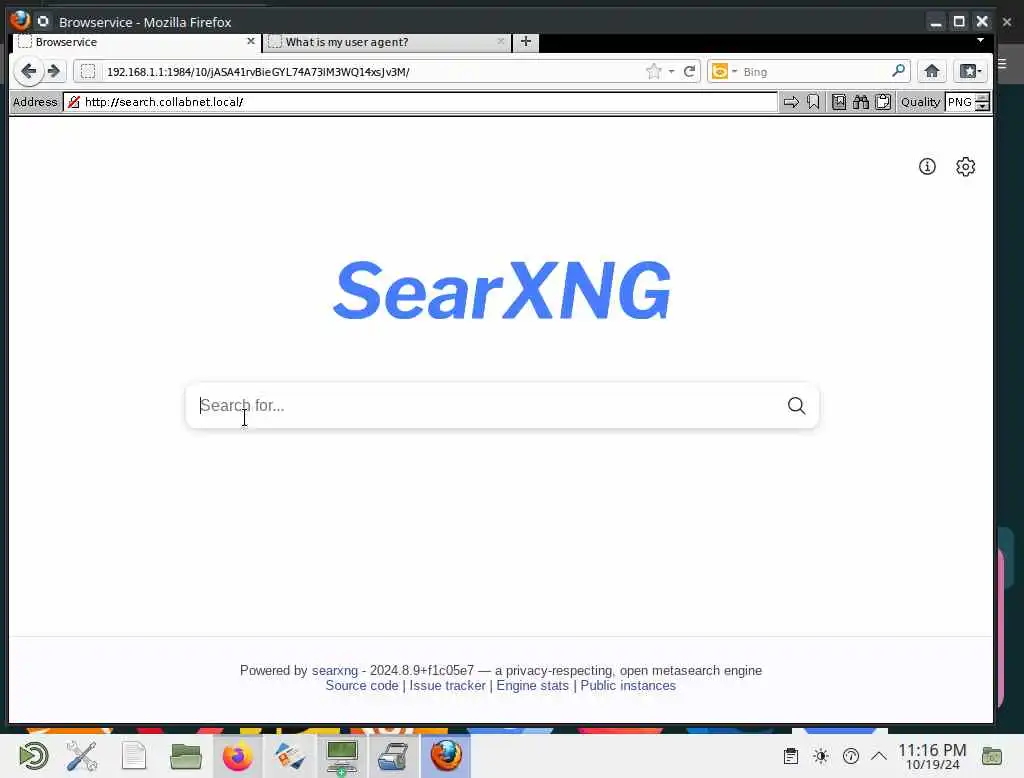The height and width of the screenshot is (778, 1024).
Task: Open the application launcher menu in the taskbar
Action: pyautogui.click(x=33, y=756)
